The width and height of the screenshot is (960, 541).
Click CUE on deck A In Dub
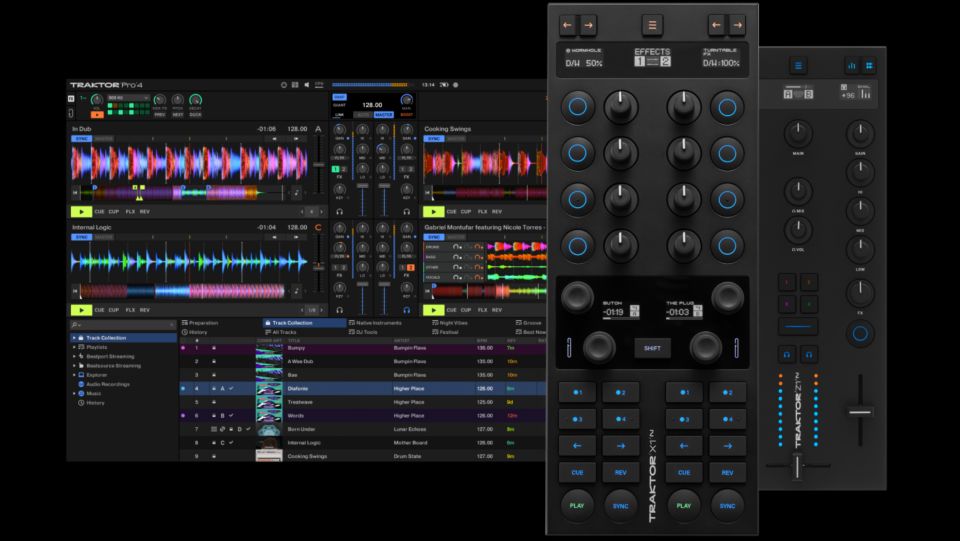(99, 212)
